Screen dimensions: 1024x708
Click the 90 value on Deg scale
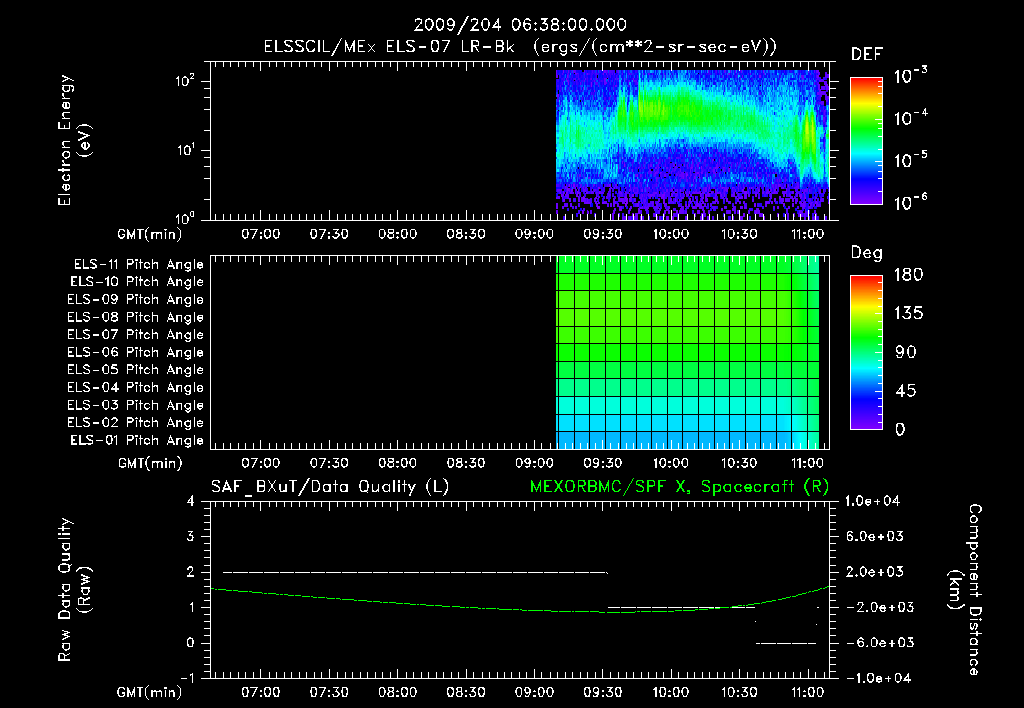tap(906, 353)
